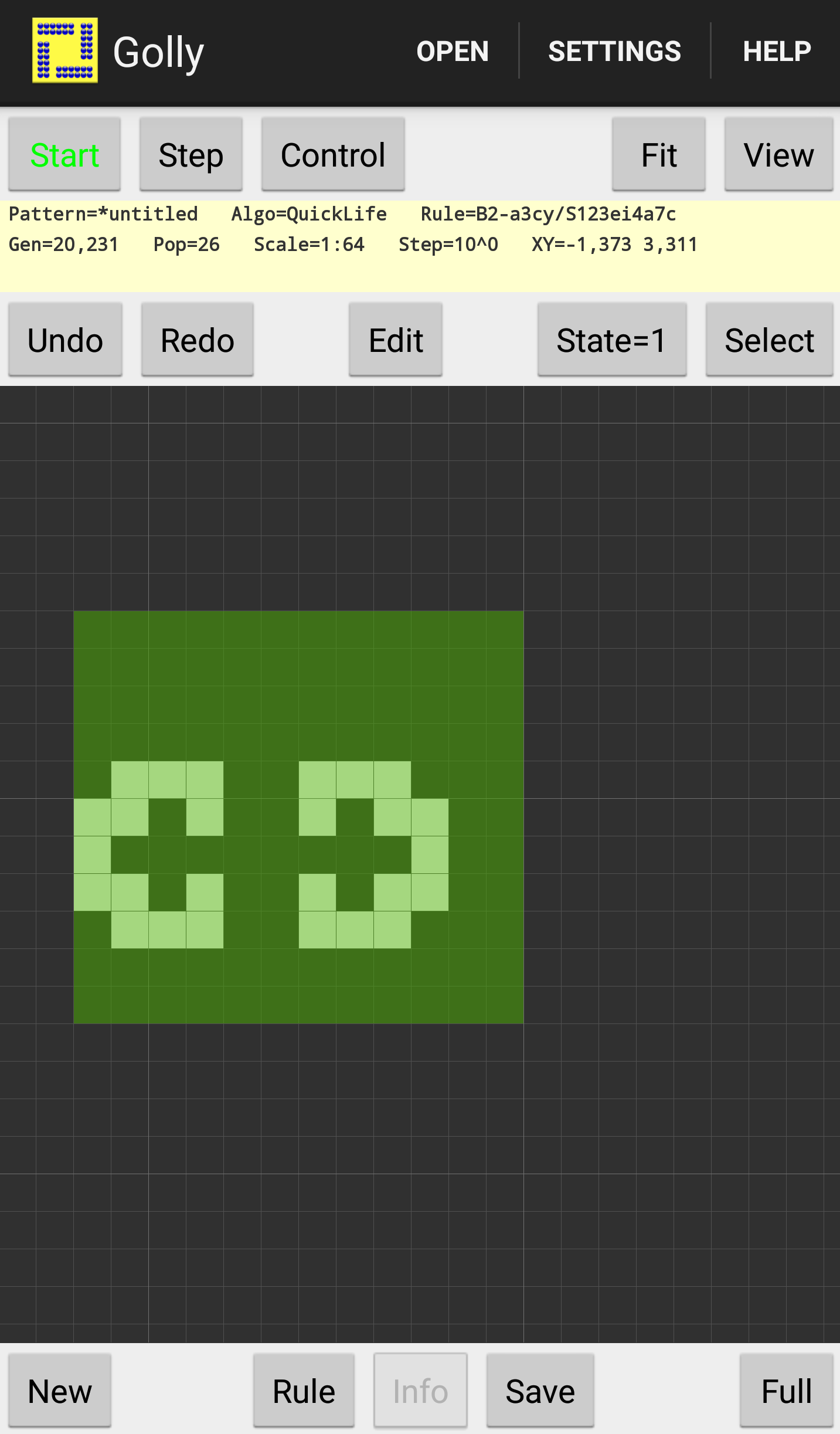Screen dimensions: 840x1434
Task: Open SETTINGS from the action bar
Action: (614, 52)
